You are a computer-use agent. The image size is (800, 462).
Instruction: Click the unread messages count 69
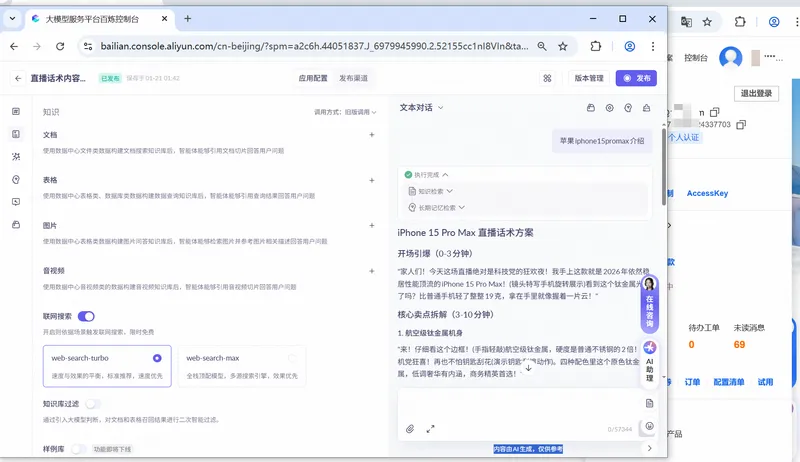tap(739, 345)
